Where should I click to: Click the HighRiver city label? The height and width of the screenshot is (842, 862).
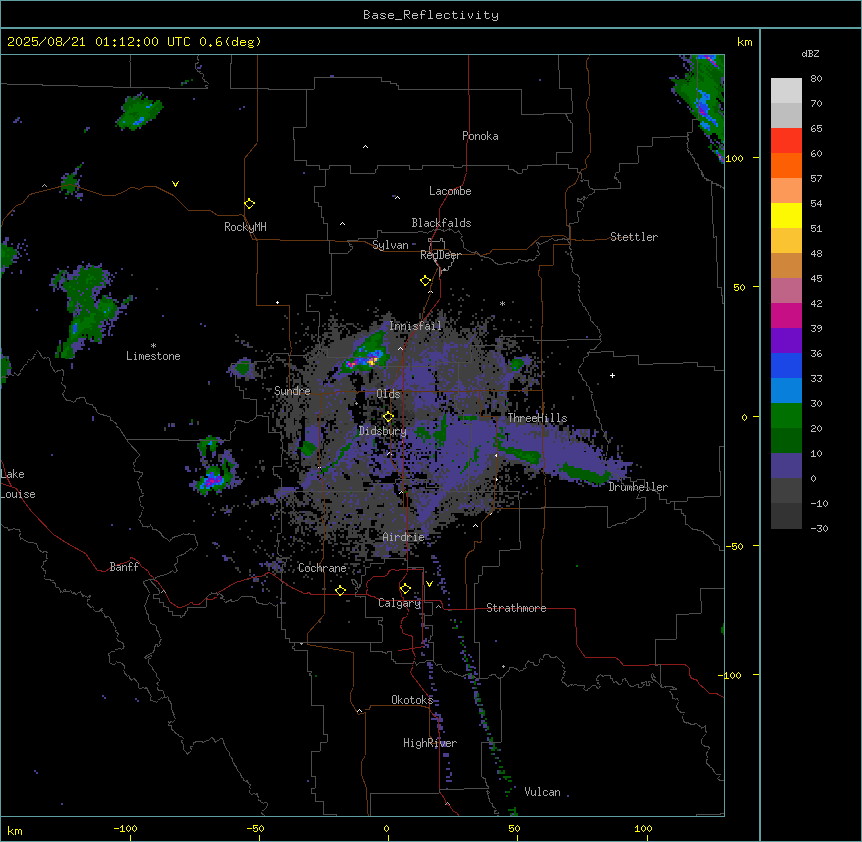(430, 743)
